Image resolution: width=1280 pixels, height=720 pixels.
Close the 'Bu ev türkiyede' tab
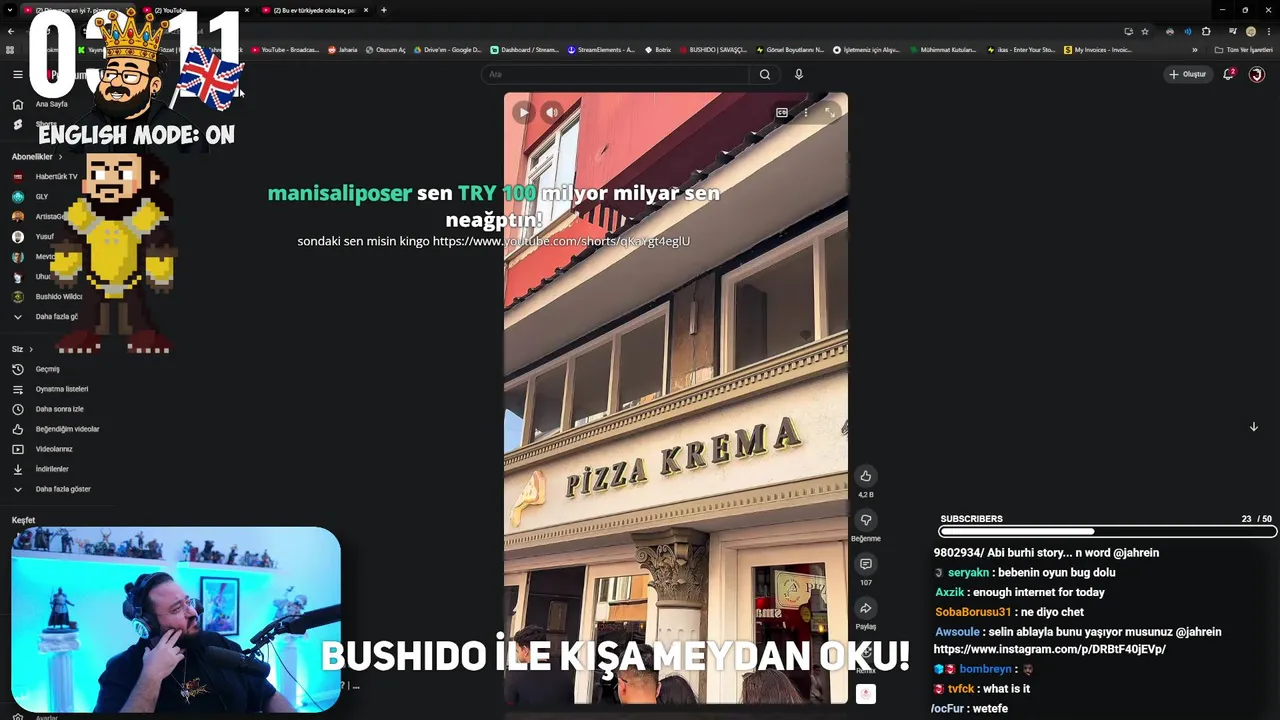[x=366, y=10]
